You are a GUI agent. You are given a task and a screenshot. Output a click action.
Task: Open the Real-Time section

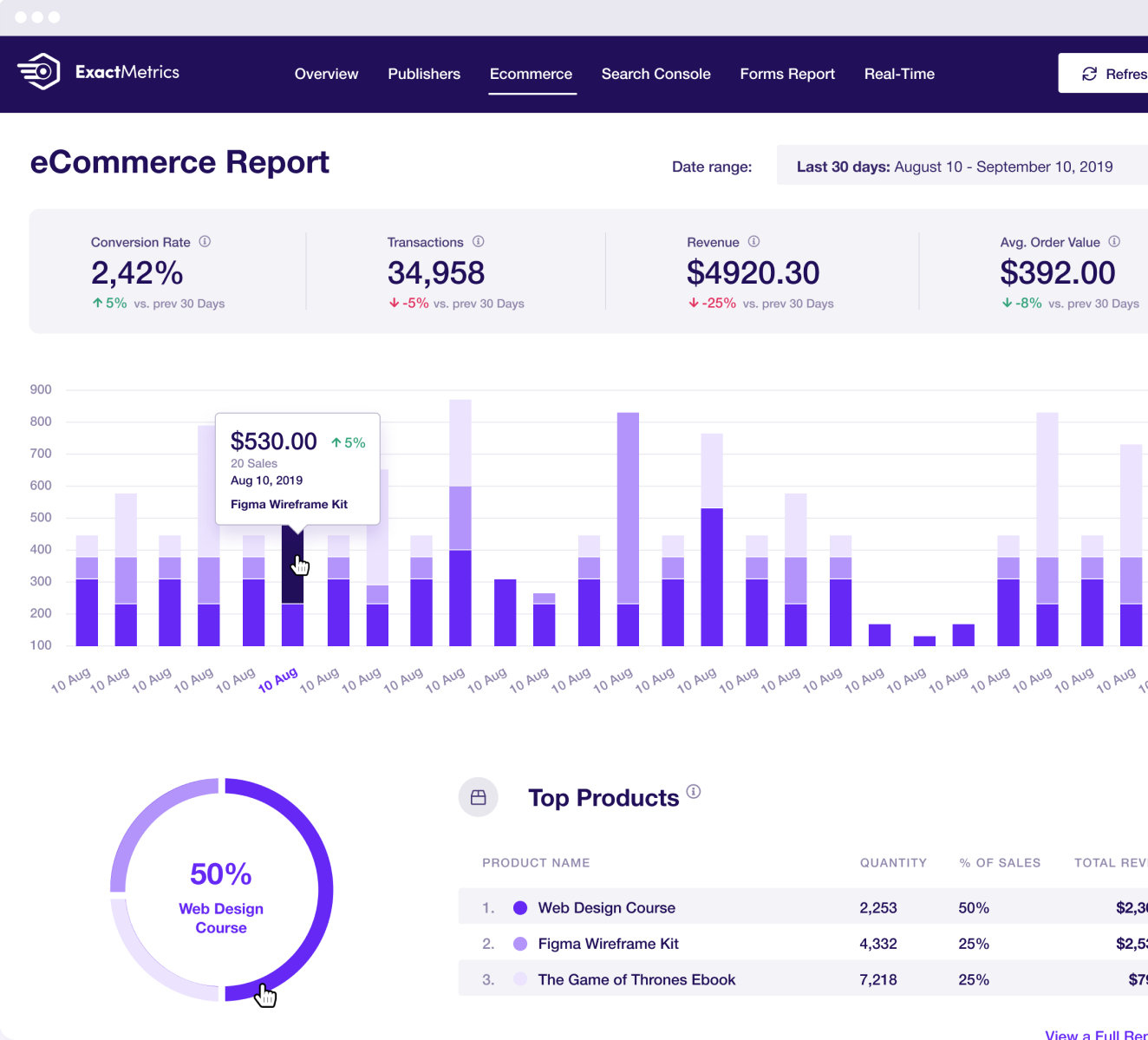899,74
